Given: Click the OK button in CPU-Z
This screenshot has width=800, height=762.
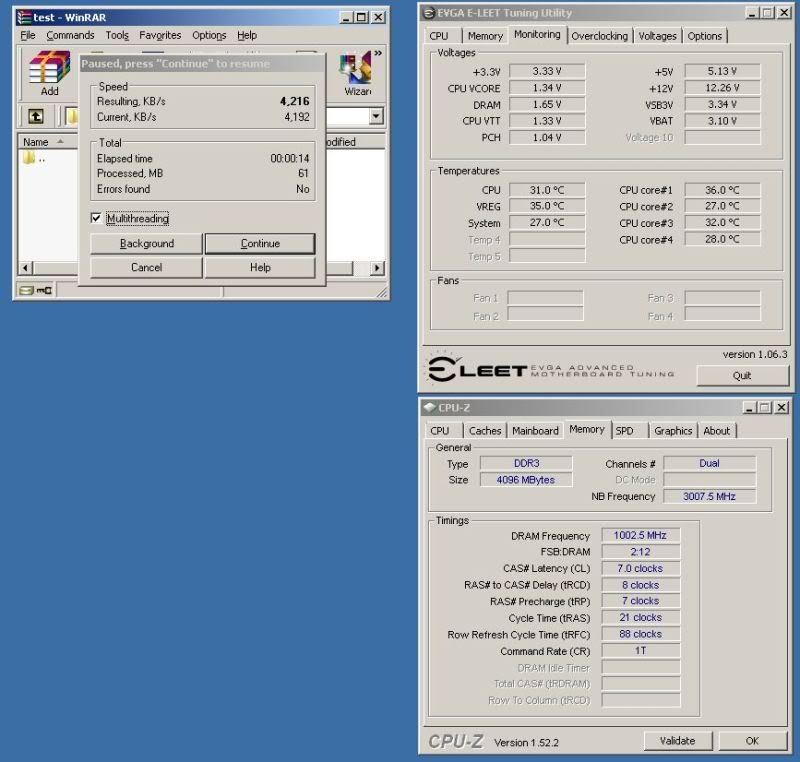Looking at the screenshot, I should click(x=752, y=741).
